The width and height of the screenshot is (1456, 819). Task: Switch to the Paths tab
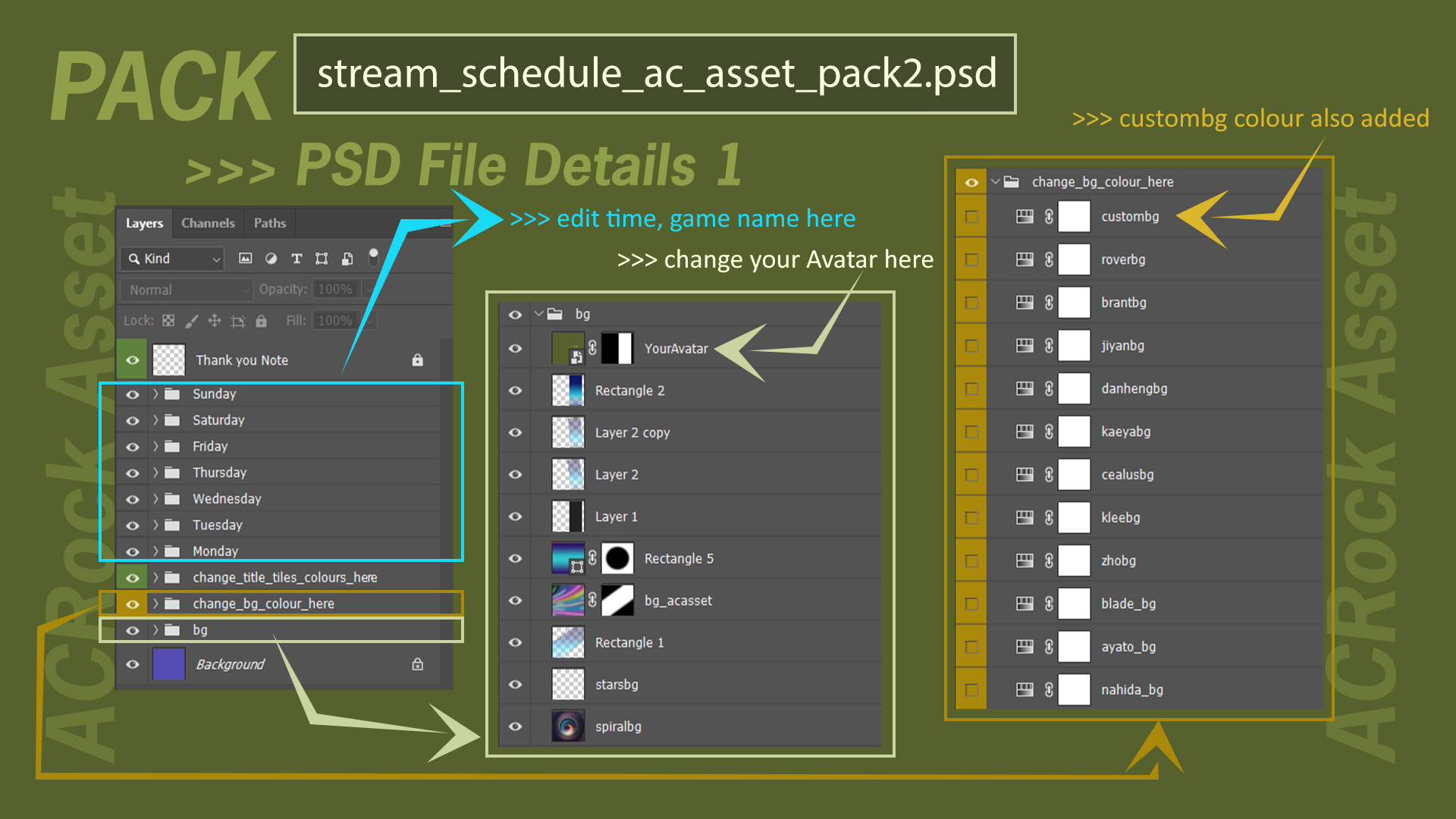(269, 223)
